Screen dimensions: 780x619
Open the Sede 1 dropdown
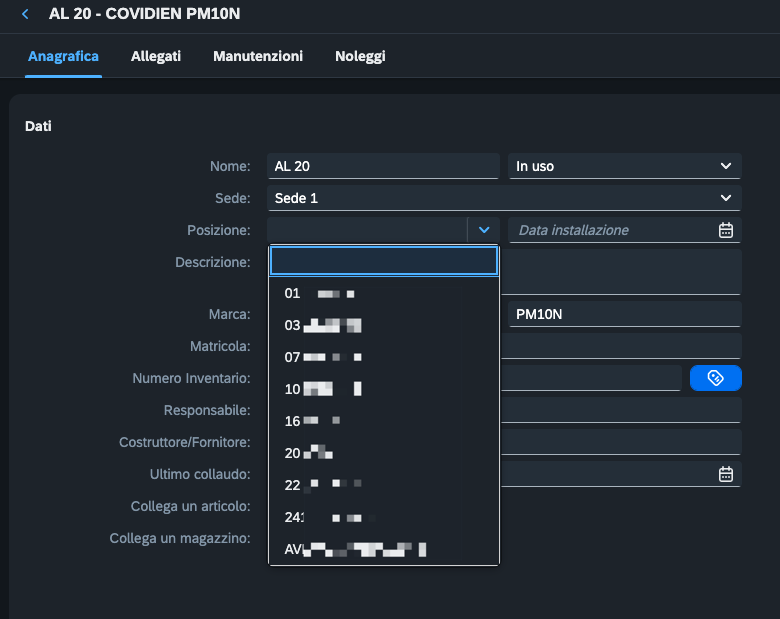725,198
